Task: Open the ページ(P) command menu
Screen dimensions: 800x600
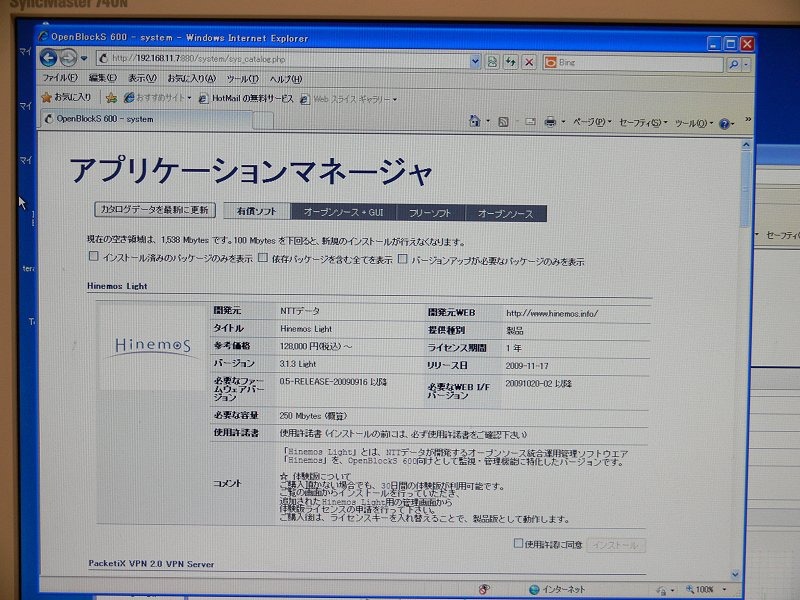Action: pos(592,122)
